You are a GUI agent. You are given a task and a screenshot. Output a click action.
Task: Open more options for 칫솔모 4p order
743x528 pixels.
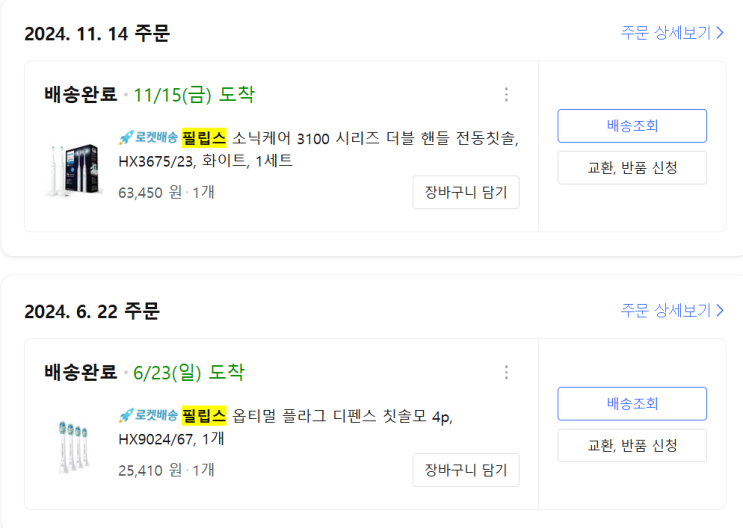coord(506,373)
